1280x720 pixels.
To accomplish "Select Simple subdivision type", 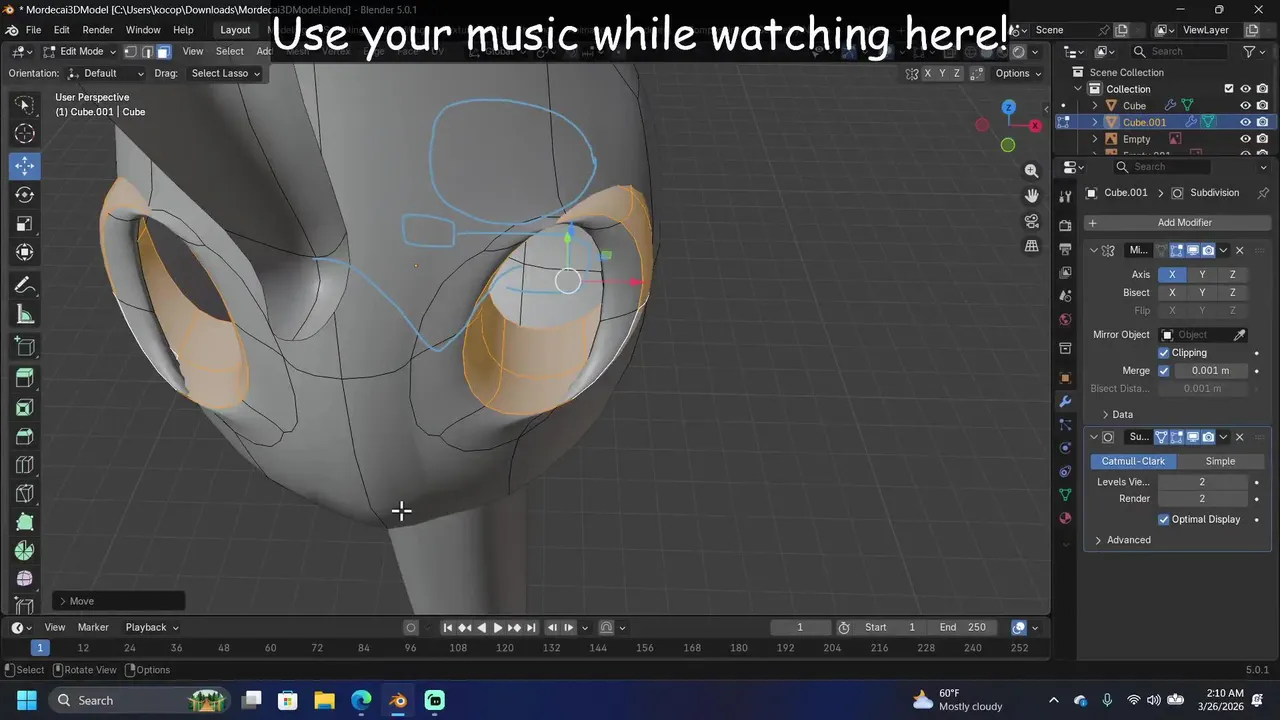I will (1220, 462).
